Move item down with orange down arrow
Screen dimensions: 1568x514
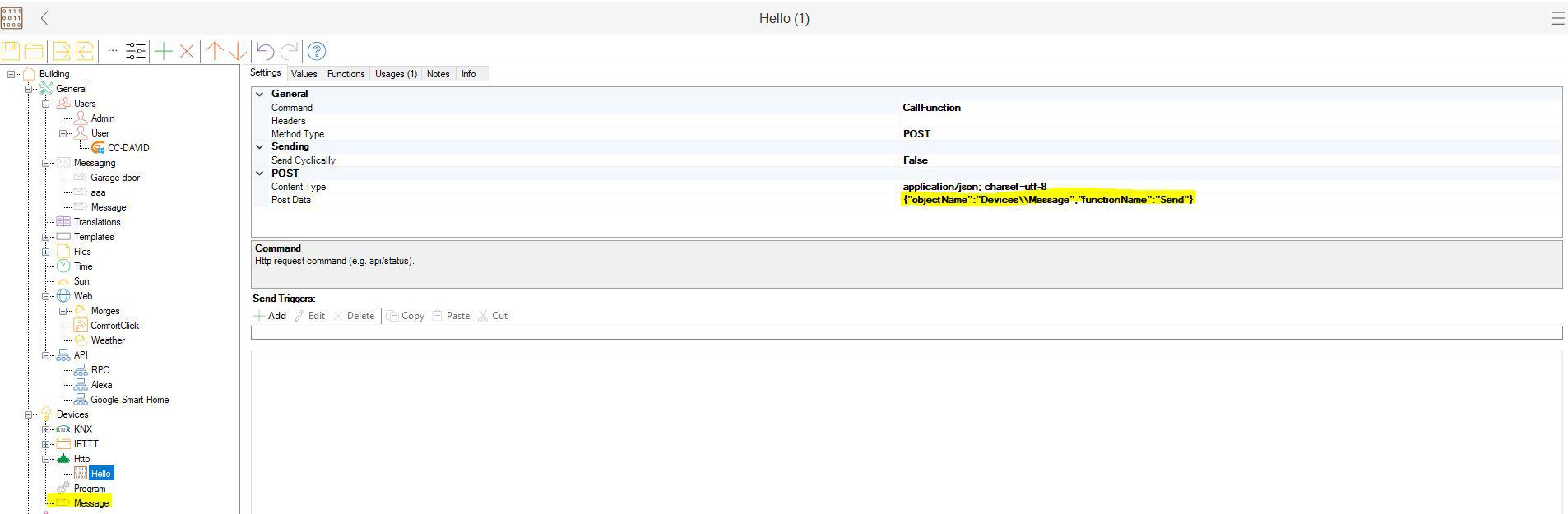point(238,51)
